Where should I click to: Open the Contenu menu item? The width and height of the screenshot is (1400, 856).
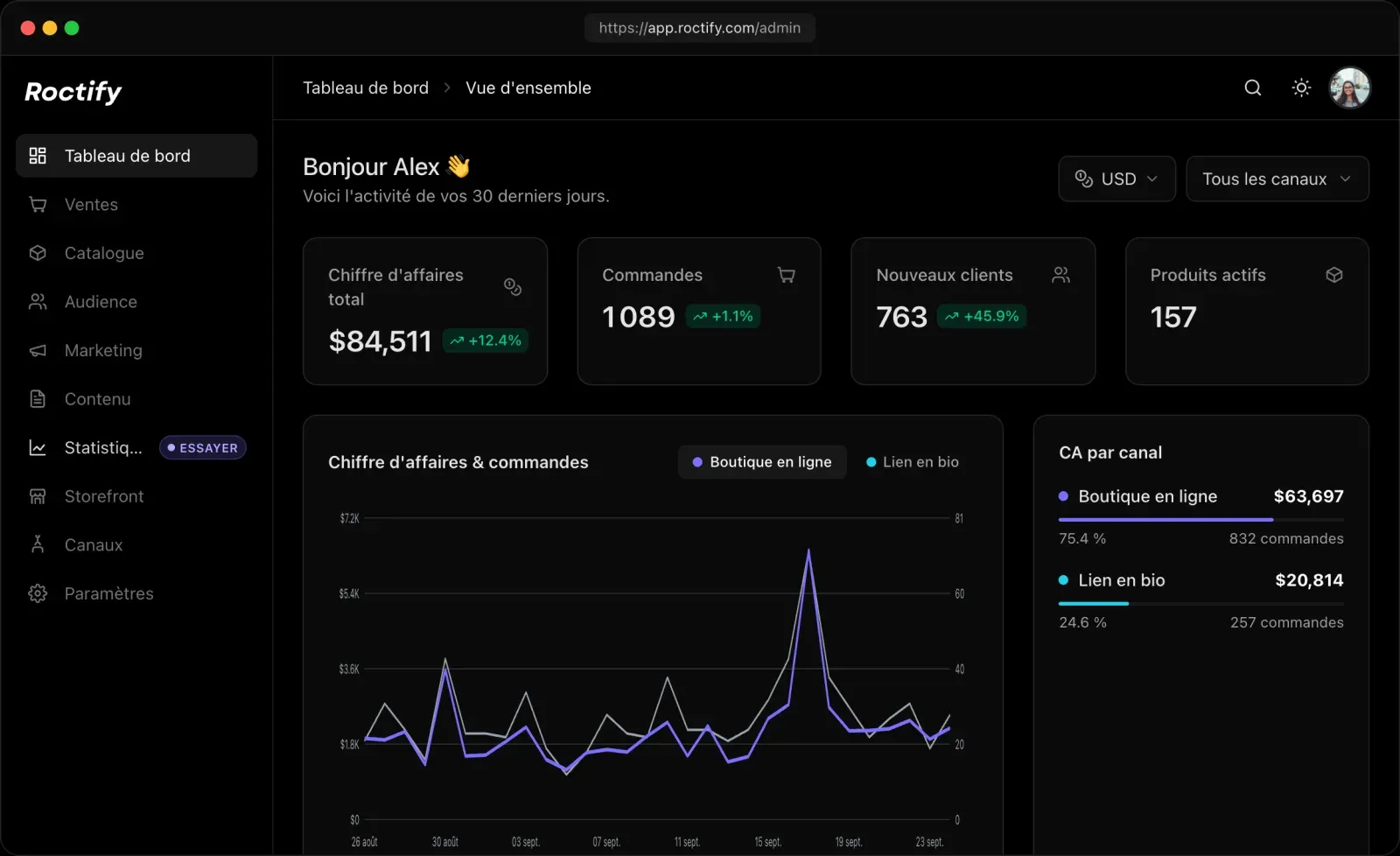point(136,399)
